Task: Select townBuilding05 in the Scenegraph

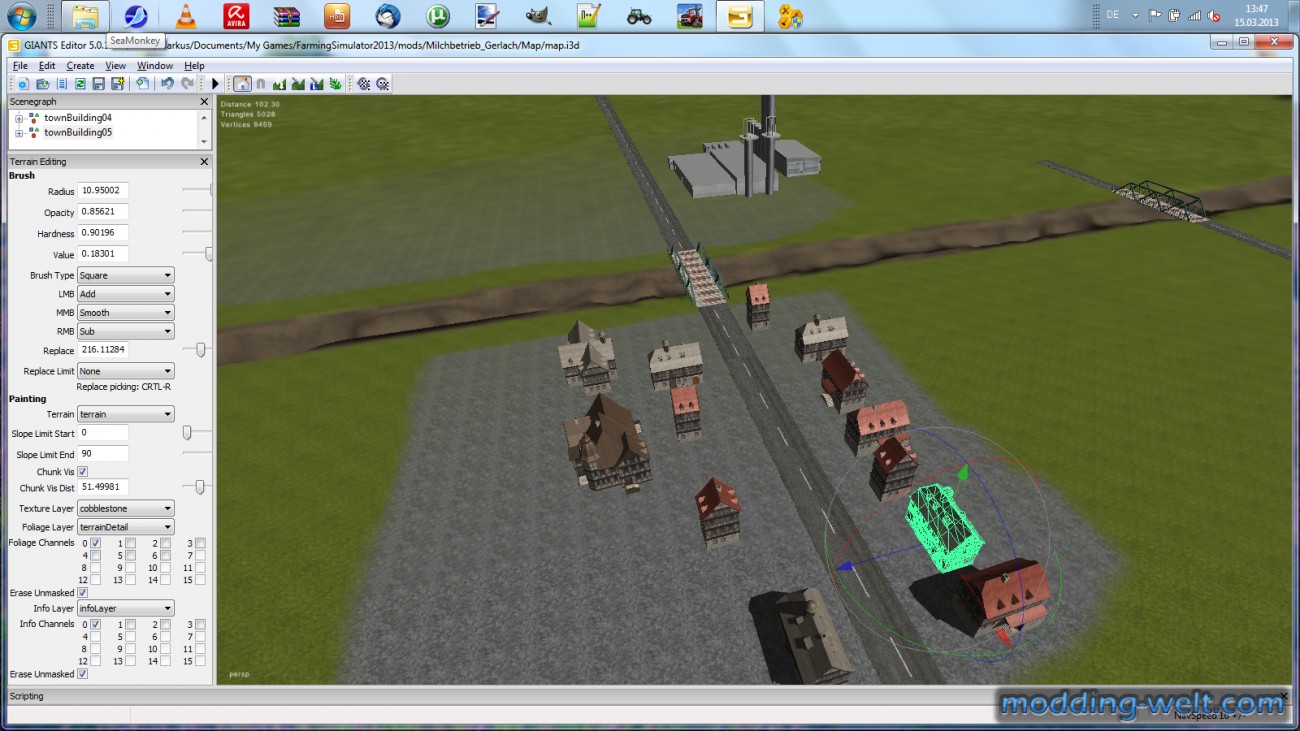Action: [78, 132]
